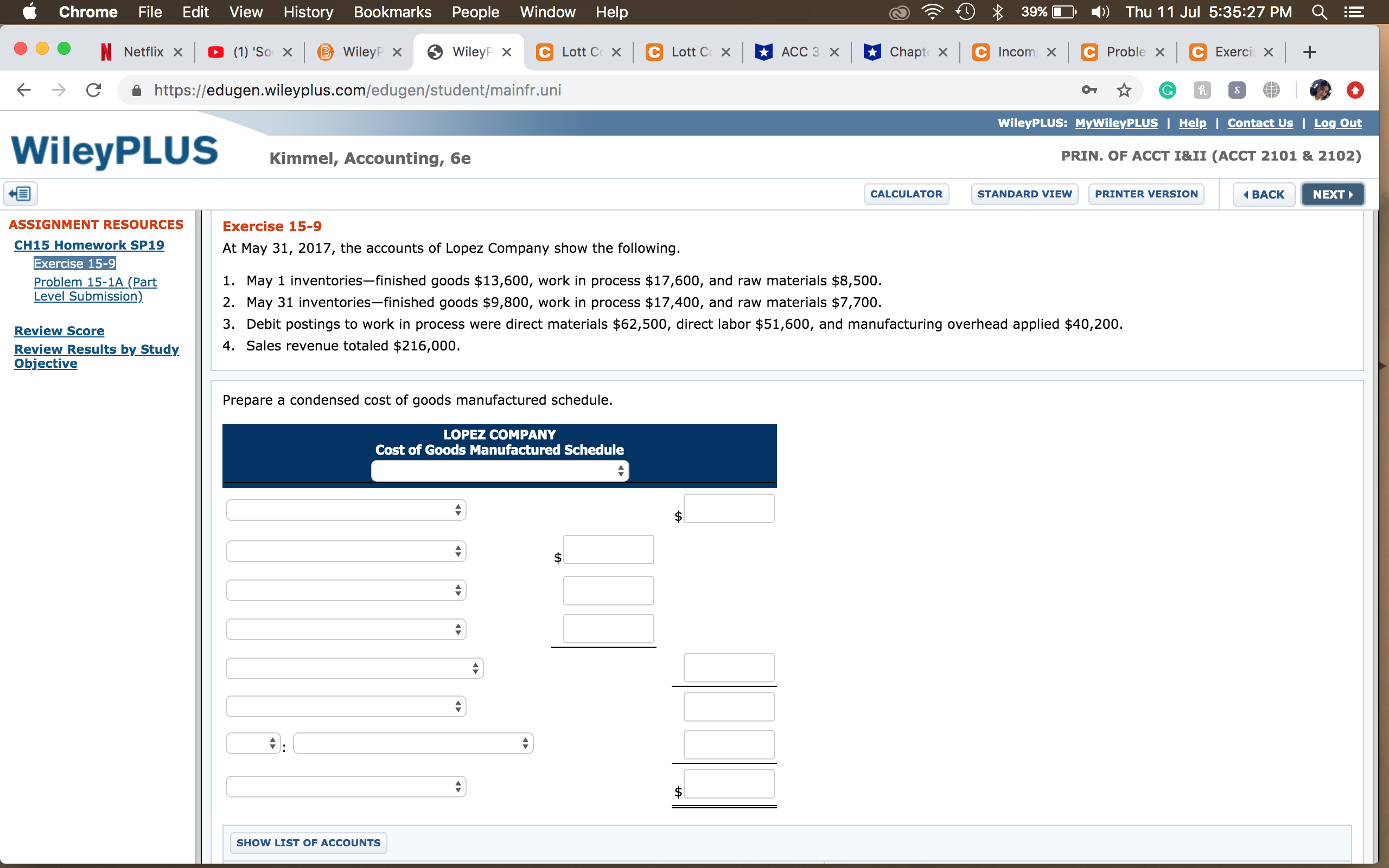Collapse the Assignment Resources sidebar panel
The width and height of the screenshot is (1389, 868).
21,194
